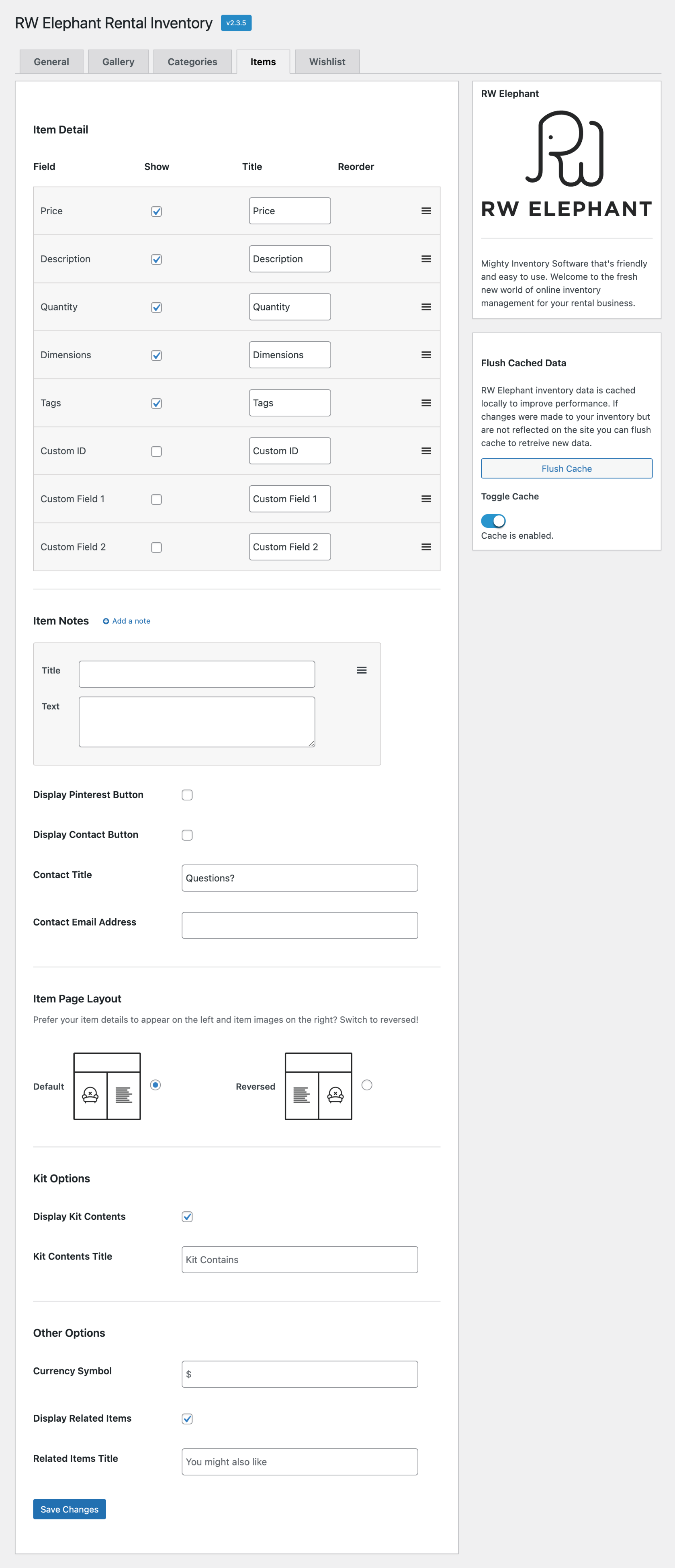Click the Add a note link
Viewport: 675px width, 1568px height.
tap(127, 621)
